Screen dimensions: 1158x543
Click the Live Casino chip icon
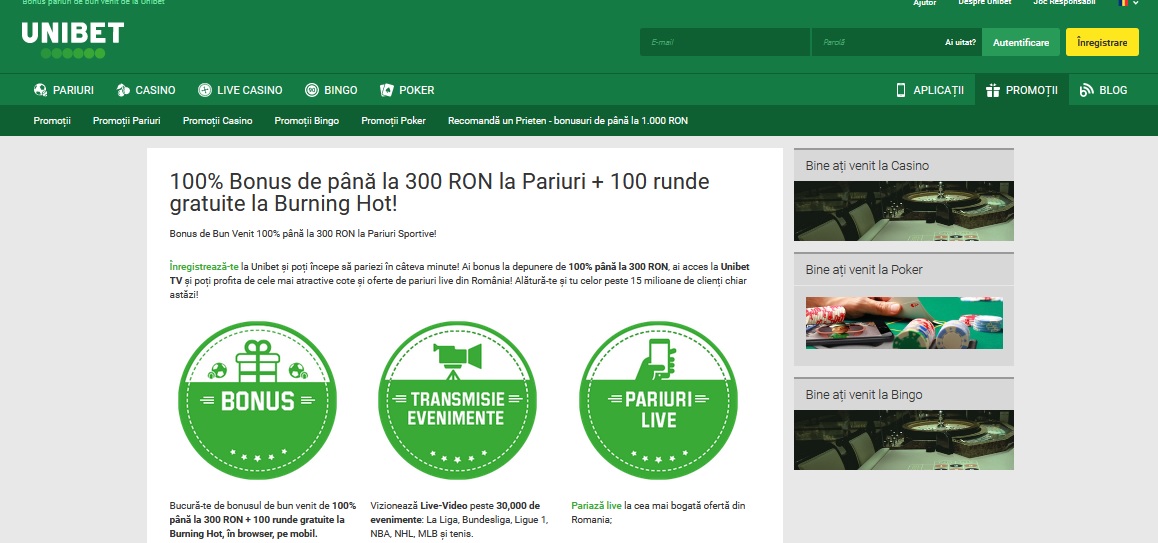coord(205,90)
